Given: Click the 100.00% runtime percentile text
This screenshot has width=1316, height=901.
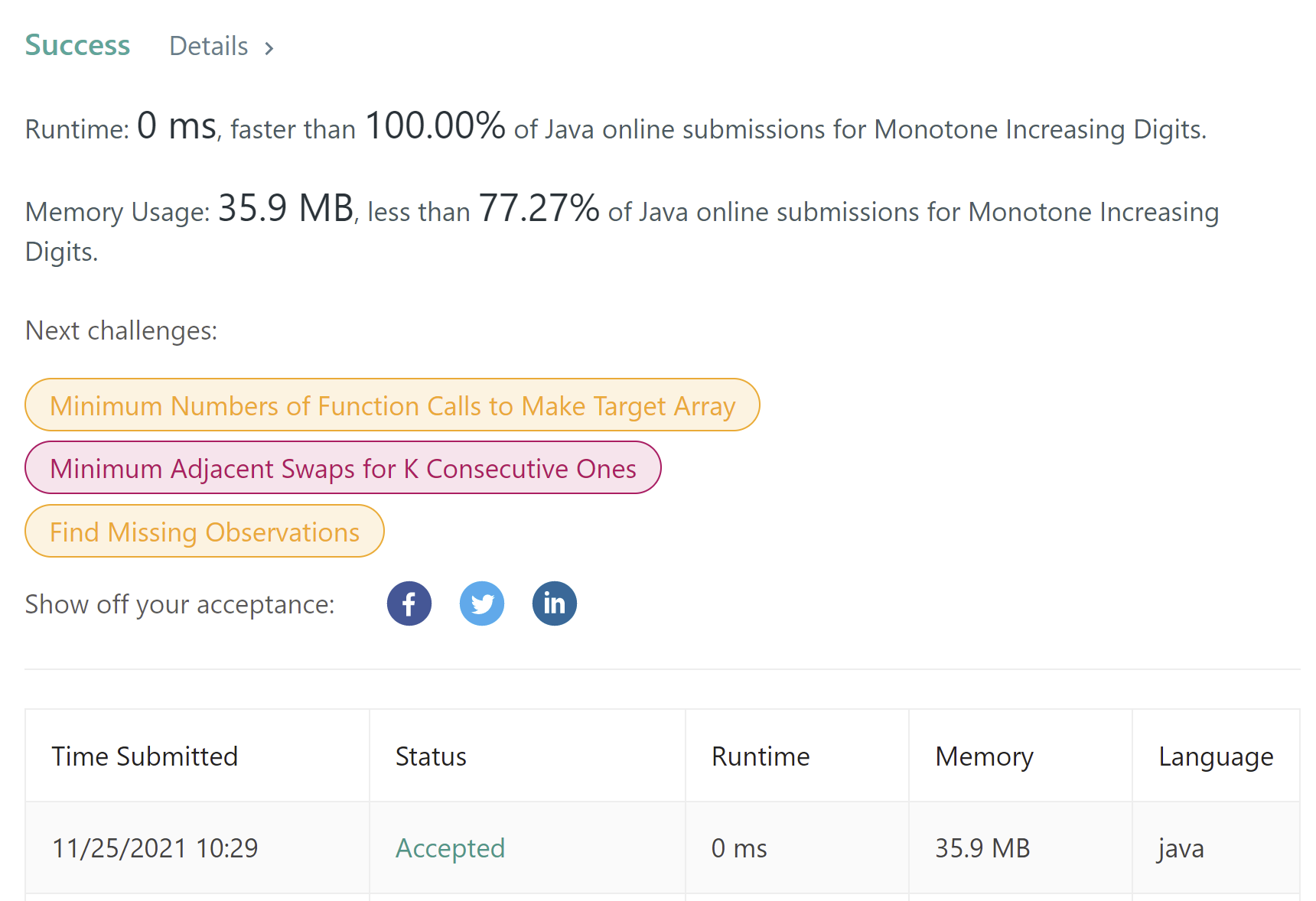Looking at the screenshot, I should [x=435, y=126].
